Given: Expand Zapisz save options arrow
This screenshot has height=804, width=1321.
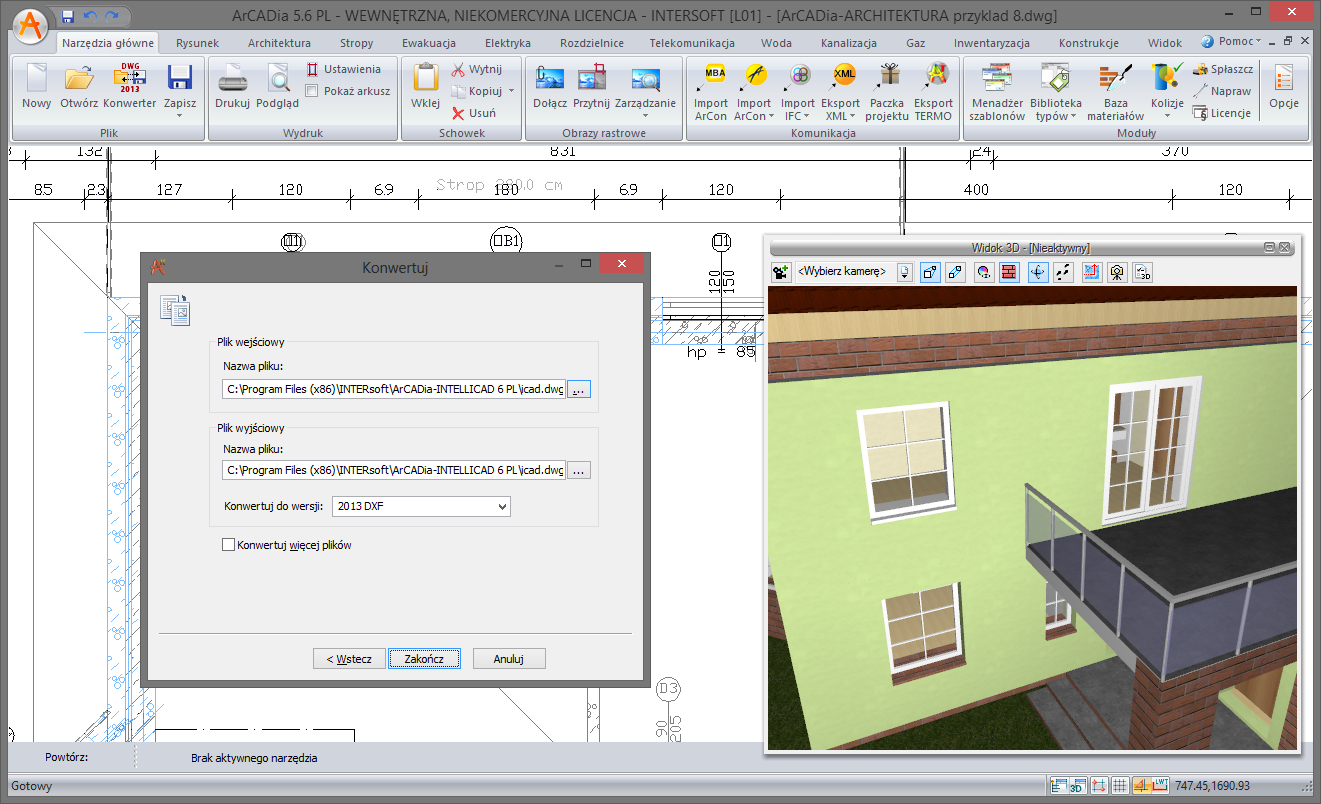Looking at the screenshot, I should (180, 115).
